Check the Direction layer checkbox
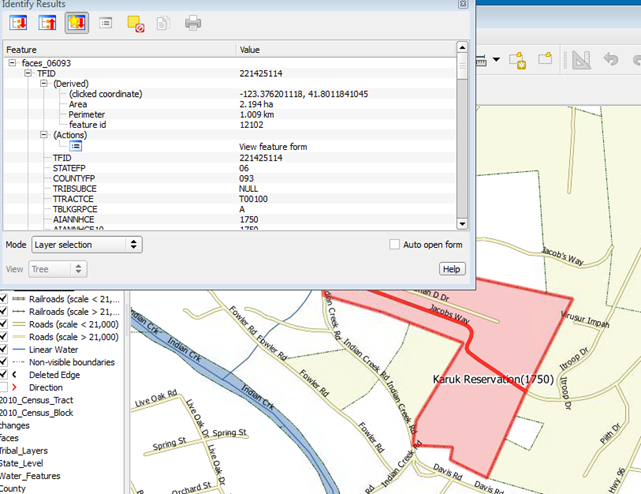The width and height of the screenshot is (641, 494). point(6,387)
